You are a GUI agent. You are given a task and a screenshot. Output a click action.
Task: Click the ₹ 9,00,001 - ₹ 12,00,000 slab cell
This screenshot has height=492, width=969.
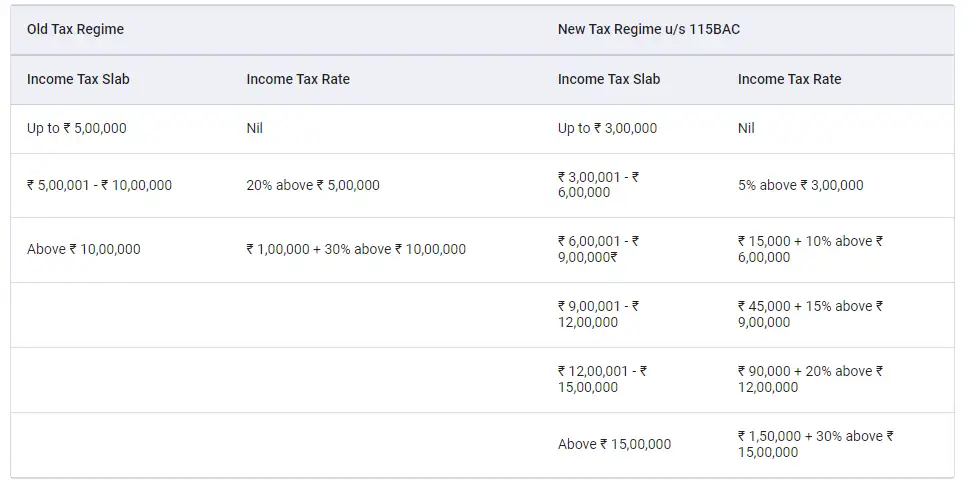pyautogui.click(x=598, y=314)
